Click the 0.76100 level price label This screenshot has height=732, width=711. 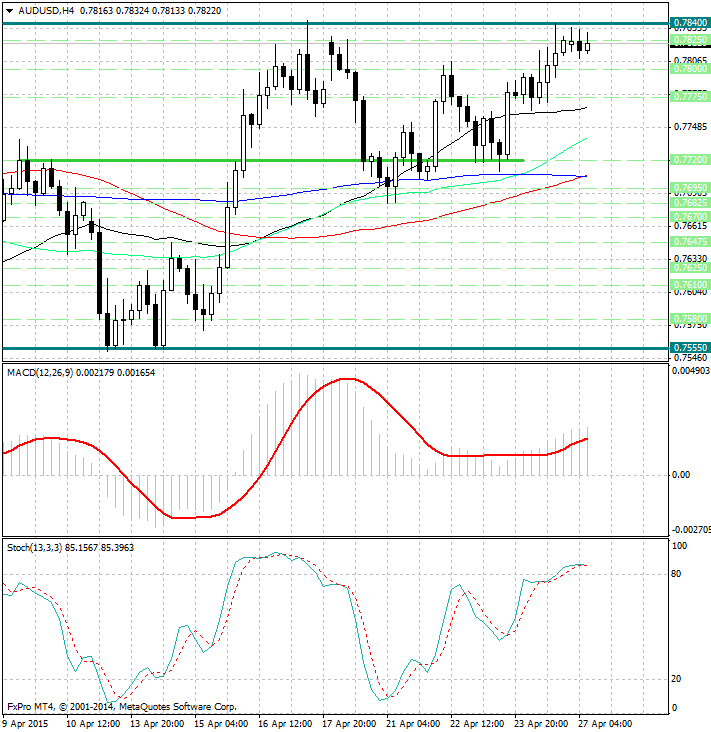click(690, 285)
